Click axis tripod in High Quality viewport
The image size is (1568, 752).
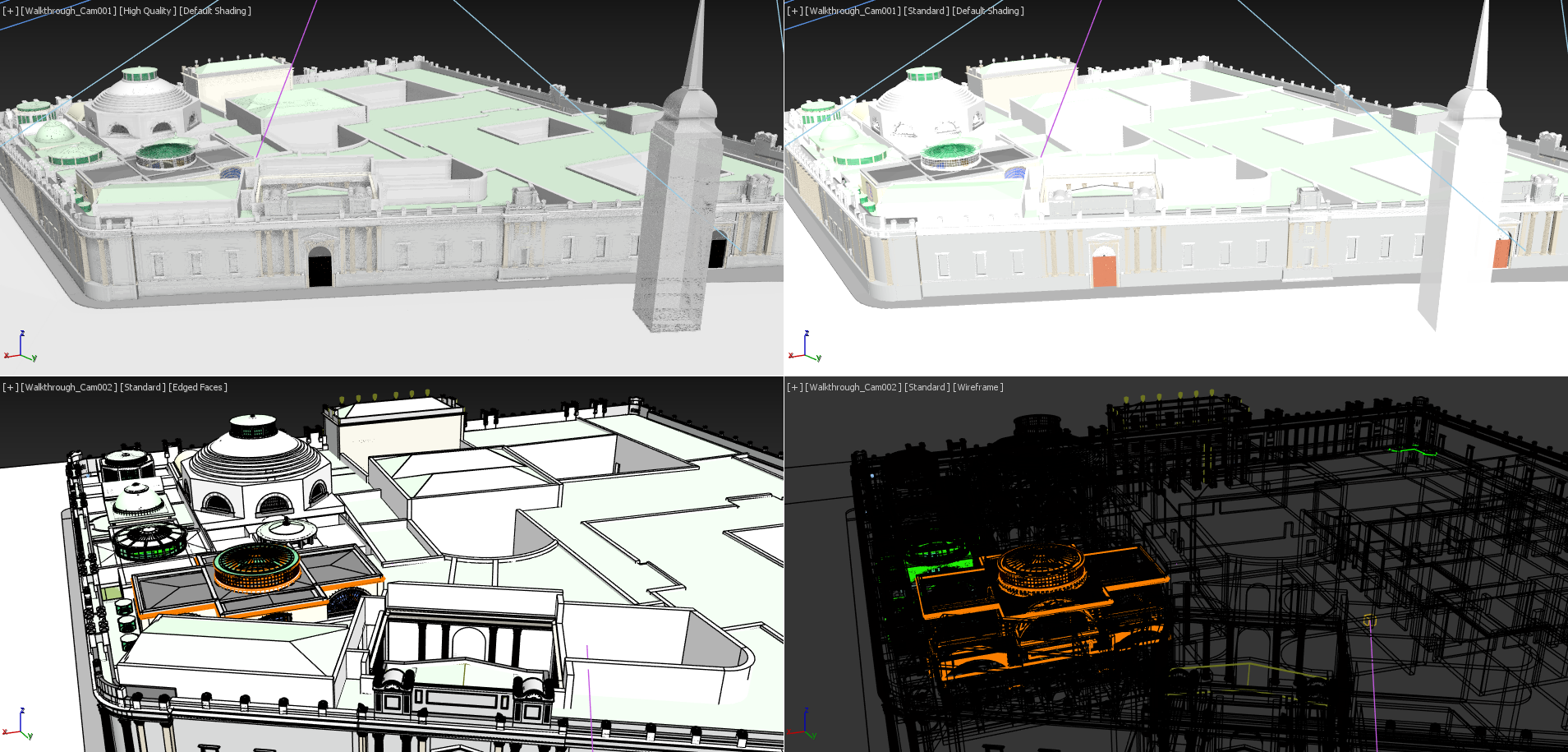[21, 348]
